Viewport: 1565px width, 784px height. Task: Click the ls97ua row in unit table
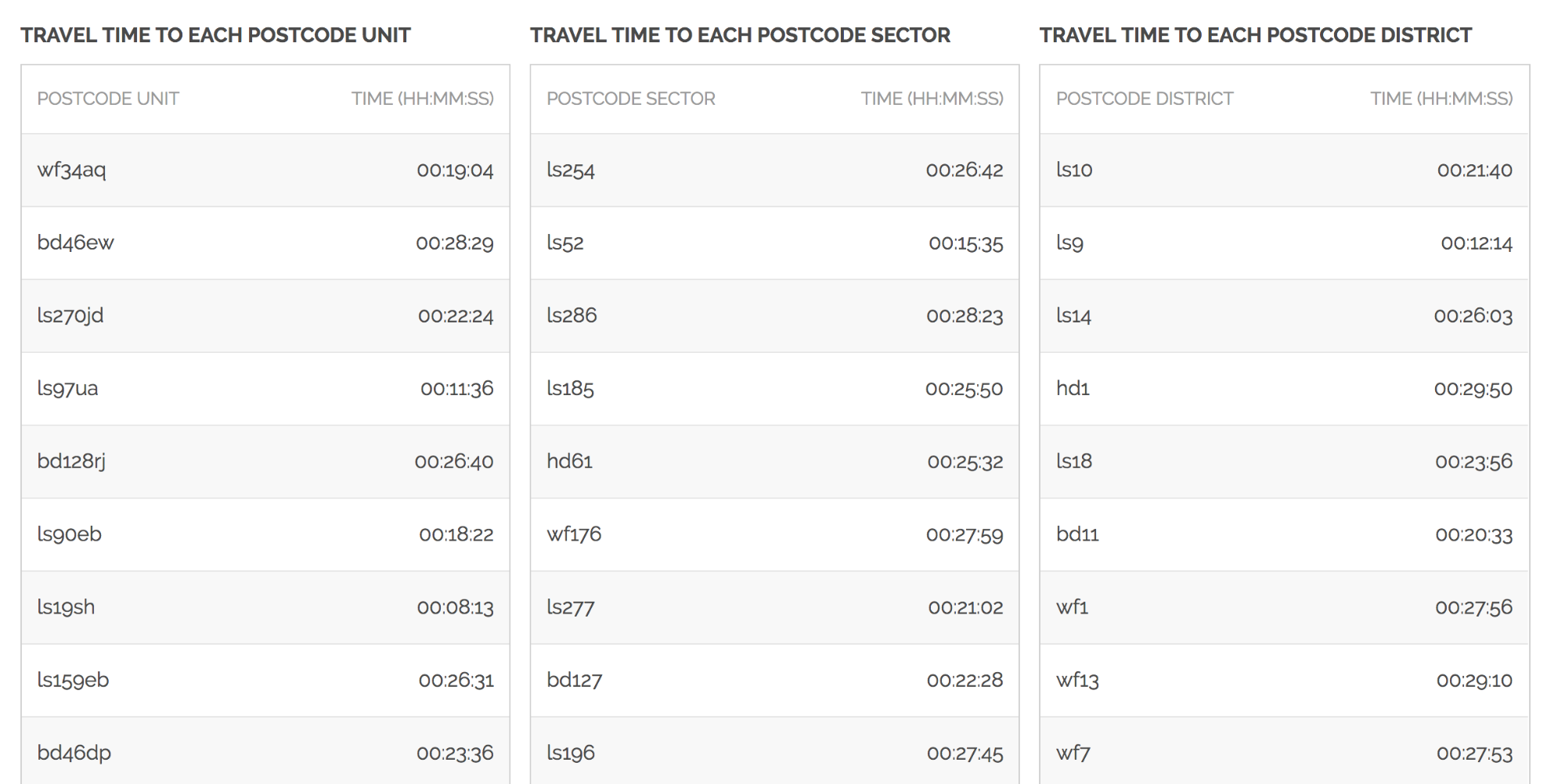pyautogui.click(x=265, y=388)
